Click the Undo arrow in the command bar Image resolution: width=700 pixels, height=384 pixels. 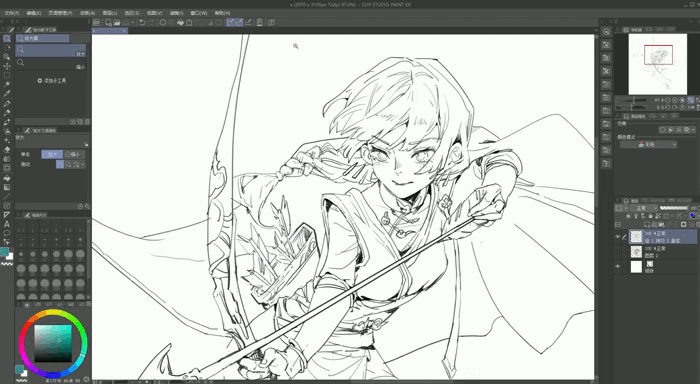pos(142,22)
